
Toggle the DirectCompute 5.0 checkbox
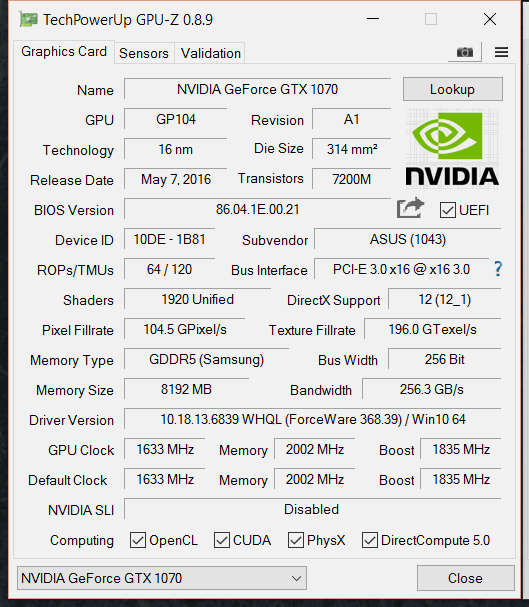(370, 540)
